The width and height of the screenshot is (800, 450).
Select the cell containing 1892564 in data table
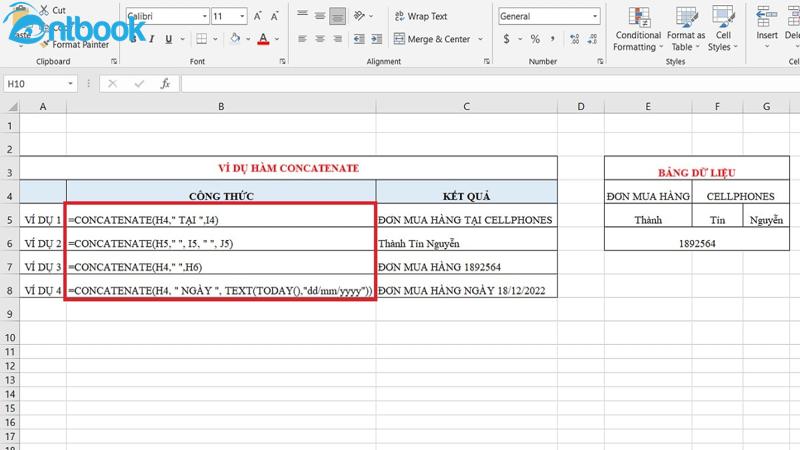coord(697,239)
